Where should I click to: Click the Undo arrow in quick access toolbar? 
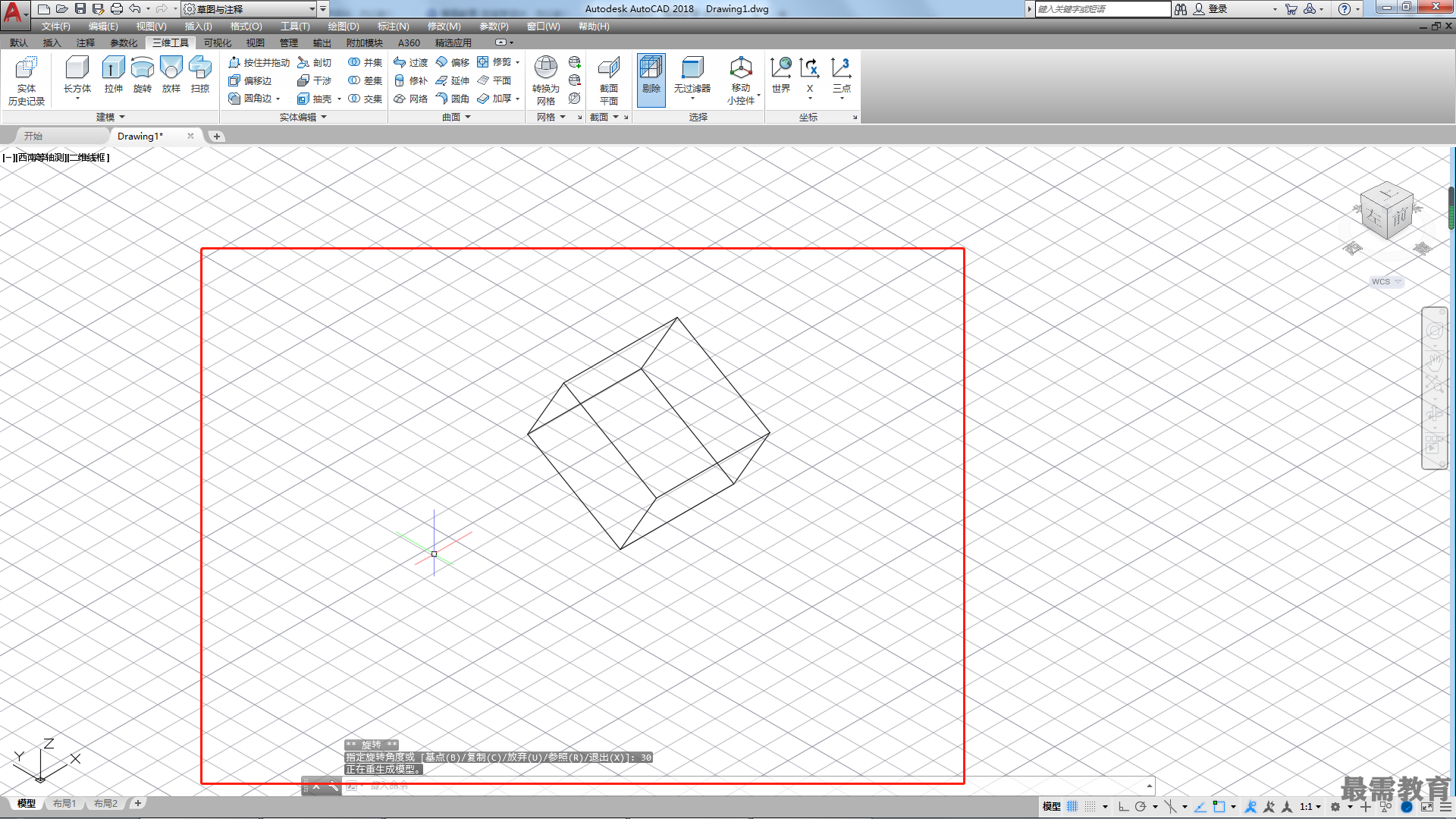135,9
